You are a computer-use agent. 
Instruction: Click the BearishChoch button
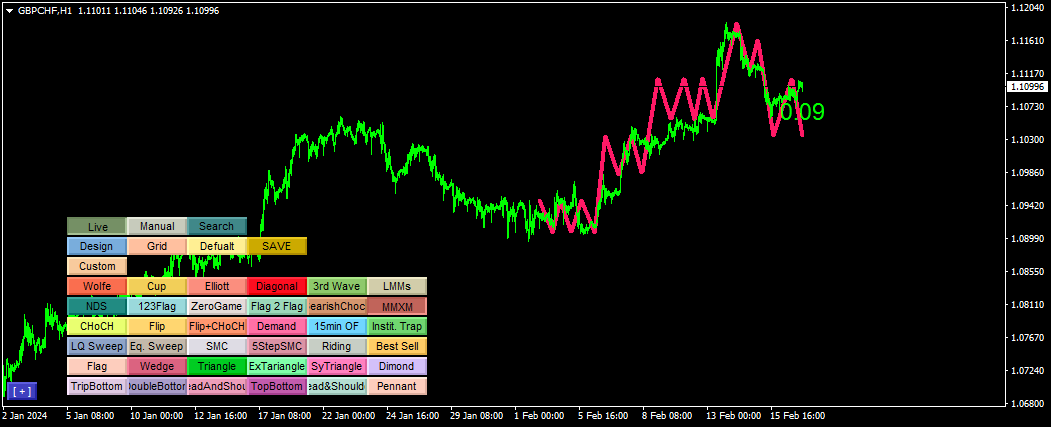337,306
